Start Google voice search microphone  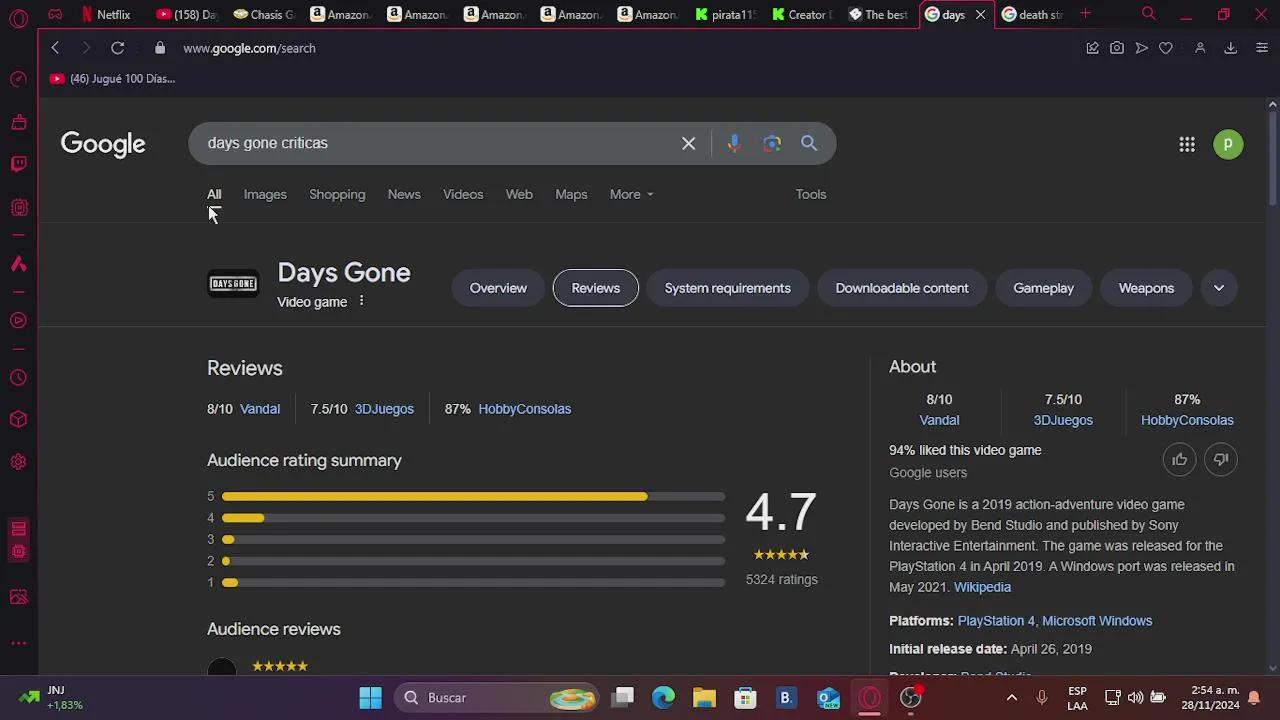point(734,144)
